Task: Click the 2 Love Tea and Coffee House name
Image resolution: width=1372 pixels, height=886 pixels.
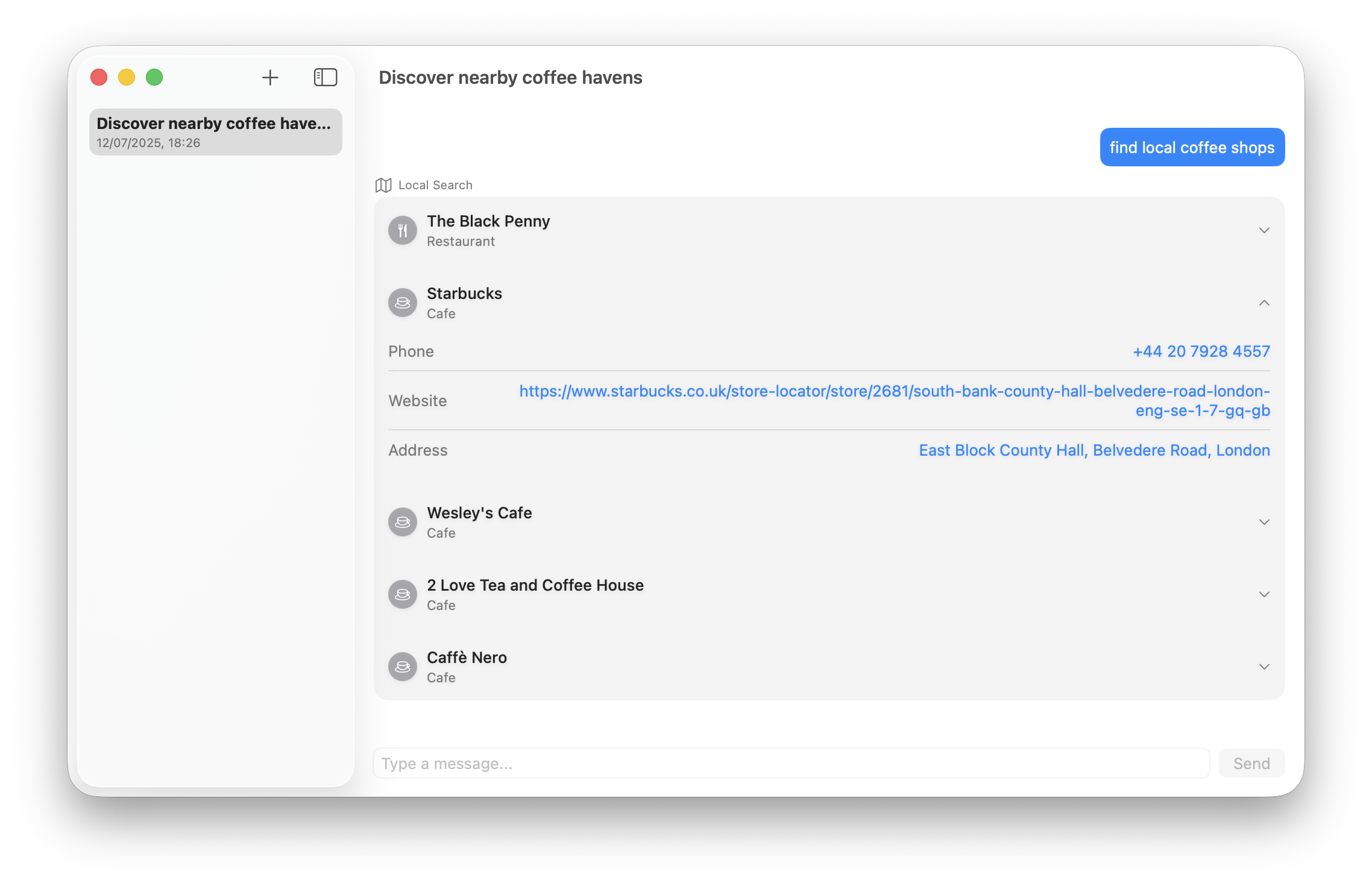Action: [535, 585]
